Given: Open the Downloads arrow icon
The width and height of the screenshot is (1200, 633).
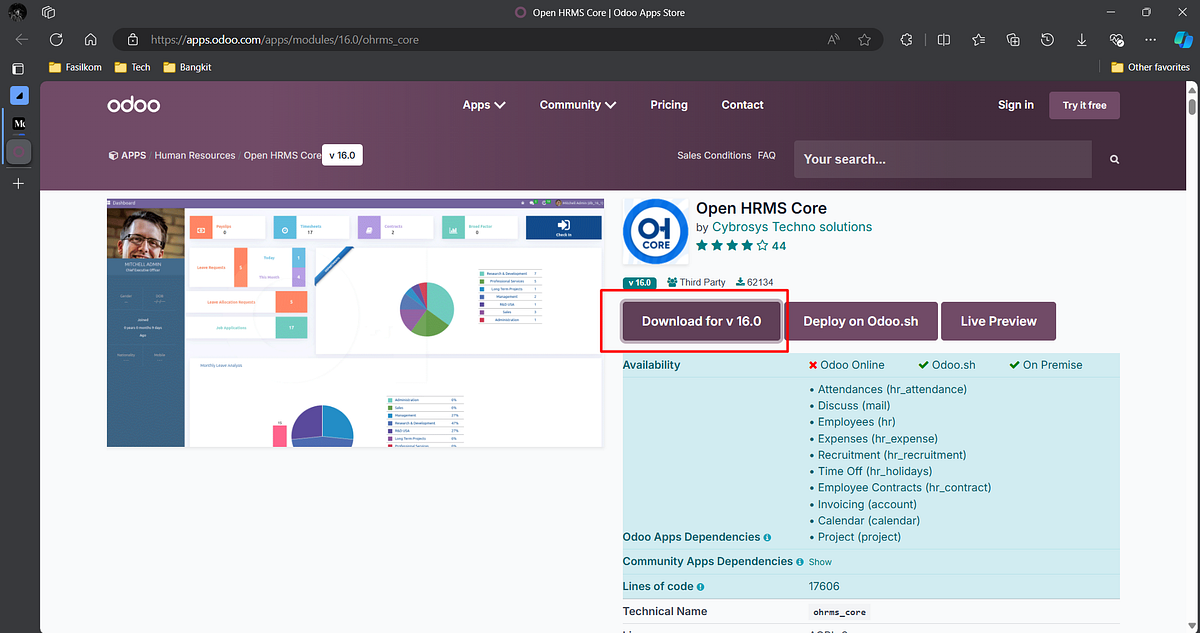Looking at the screenshot, I should tap(1082, 40).
